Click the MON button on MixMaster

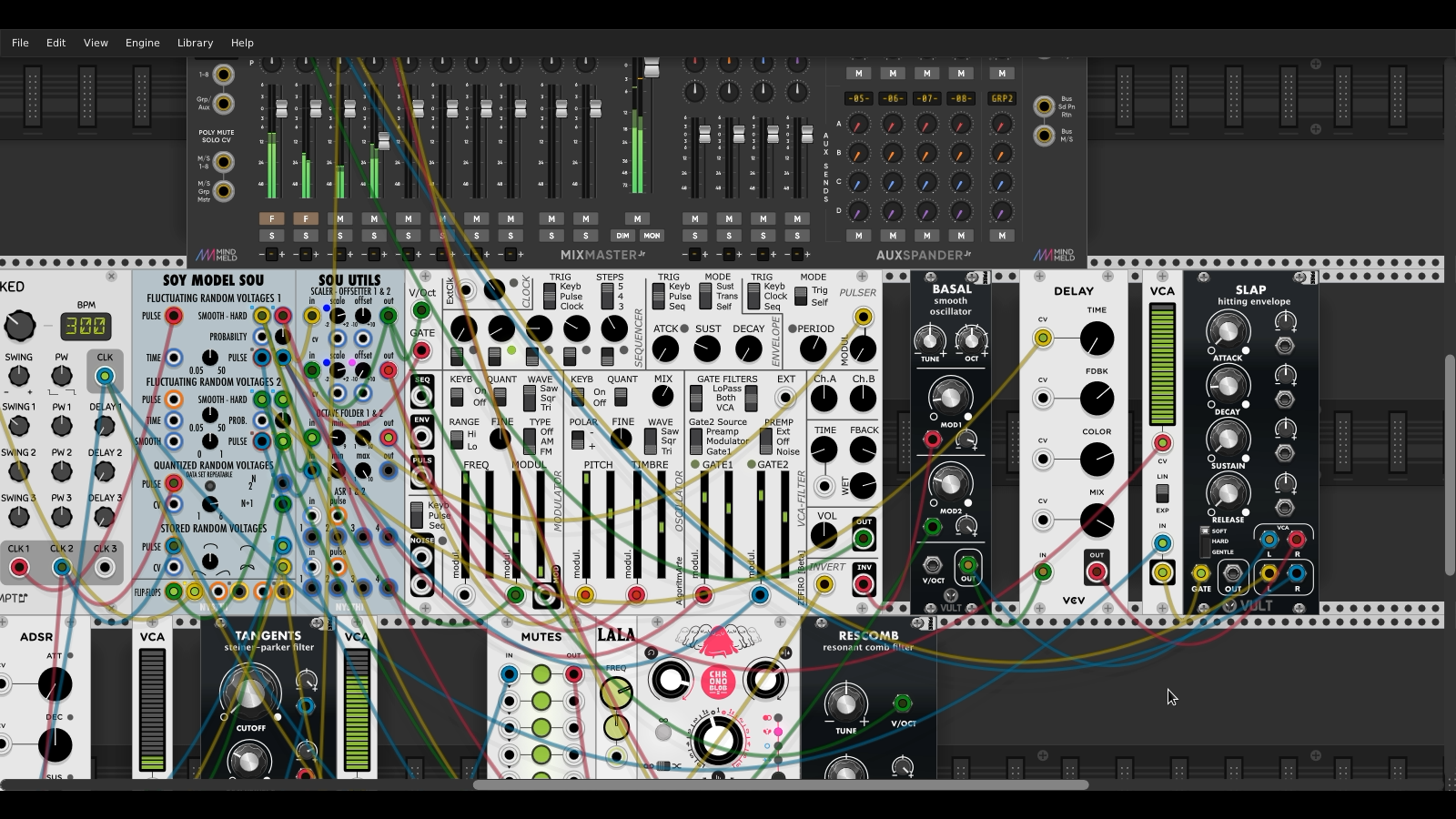(x=652, y=236)
